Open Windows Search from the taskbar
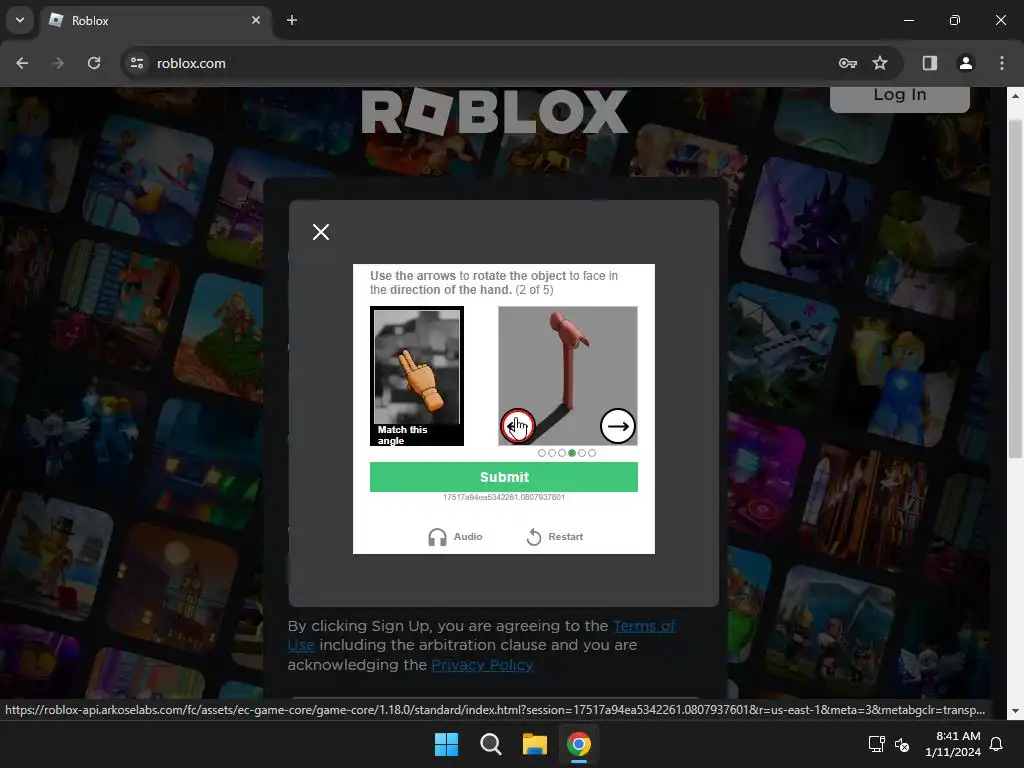Image resolution: width=1024 pixels, height=768 pixels. pos(490,744)
